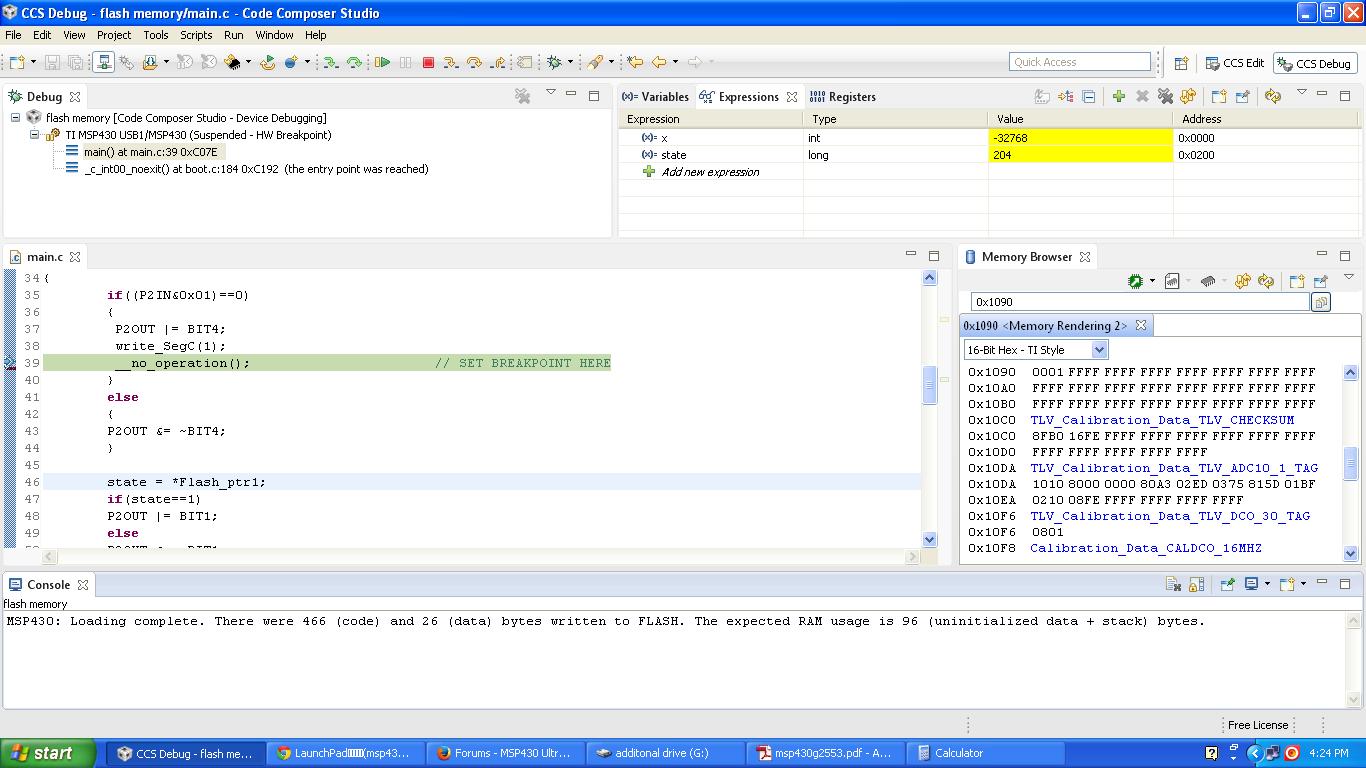Open dropdown next to Memory Browser go-to icon
This screenshot has height=768, width=1366.
(x=1152, y=281)
